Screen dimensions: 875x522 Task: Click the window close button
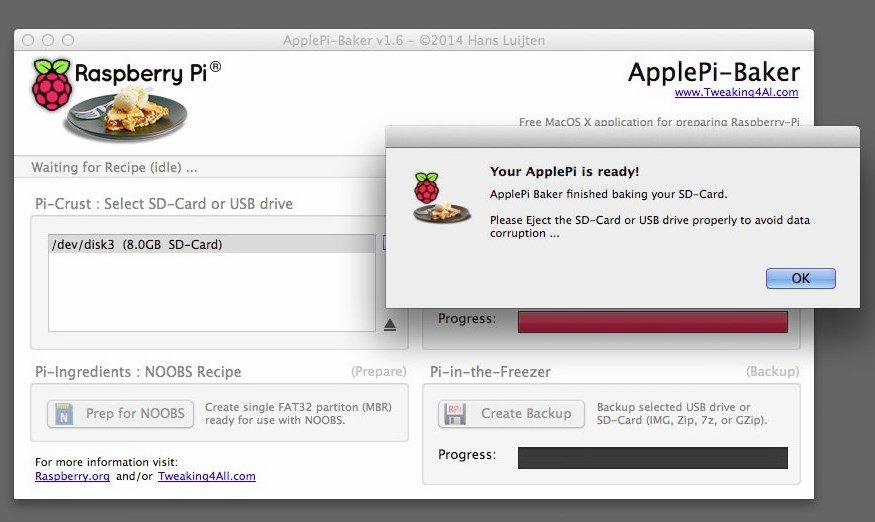click(28, 40)
